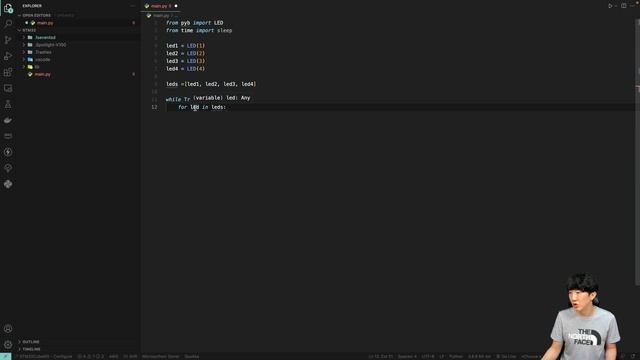Open the Source Control view
Viewport: 640px width, 360px height.
[x=8, y=40]
